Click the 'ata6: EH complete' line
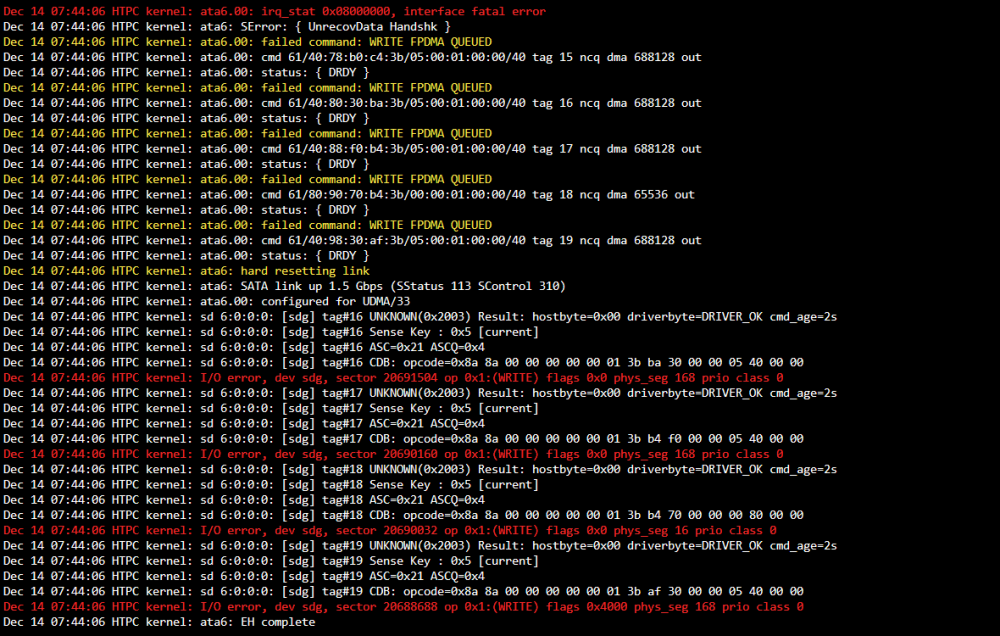 click(x=159, y=622)
